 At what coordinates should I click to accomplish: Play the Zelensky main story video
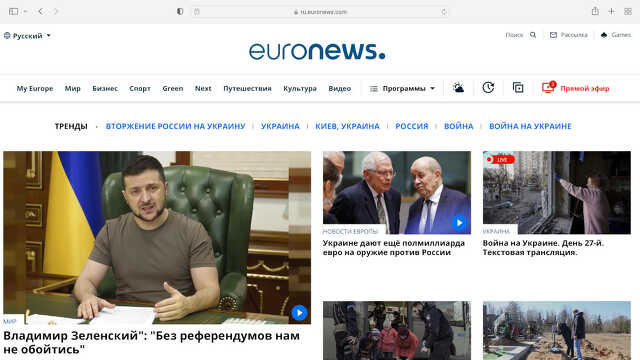click(x=299, y=313)
